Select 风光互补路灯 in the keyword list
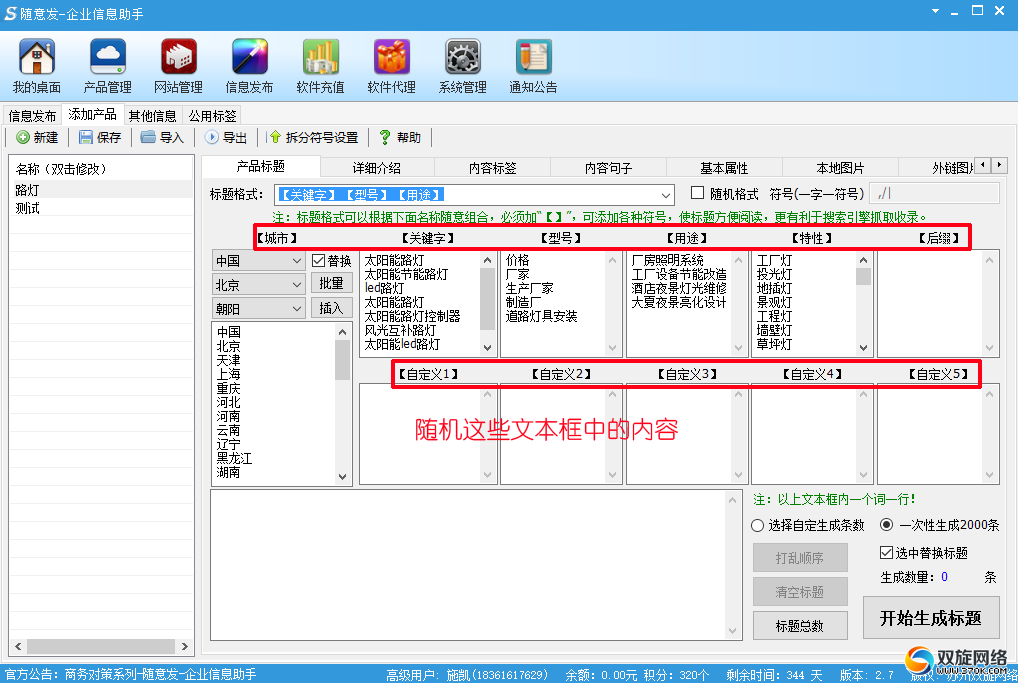The width and height of the screenshot is (1018, 683). click(400, 330)
